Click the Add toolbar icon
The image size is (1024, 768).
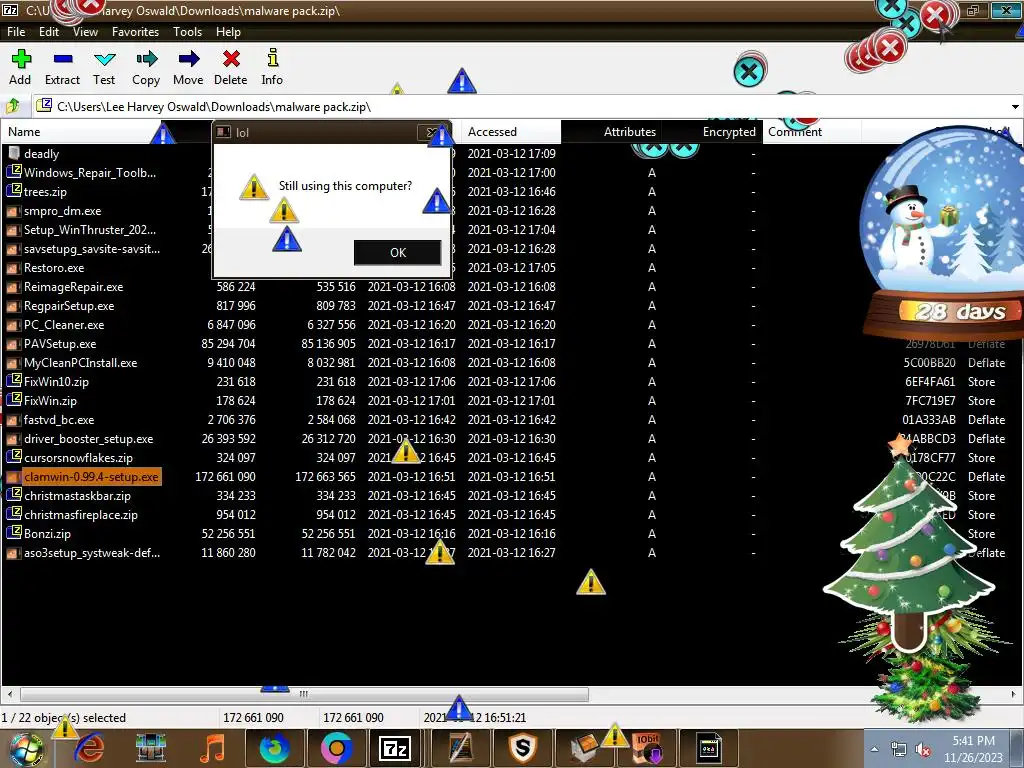pos(20,67)
